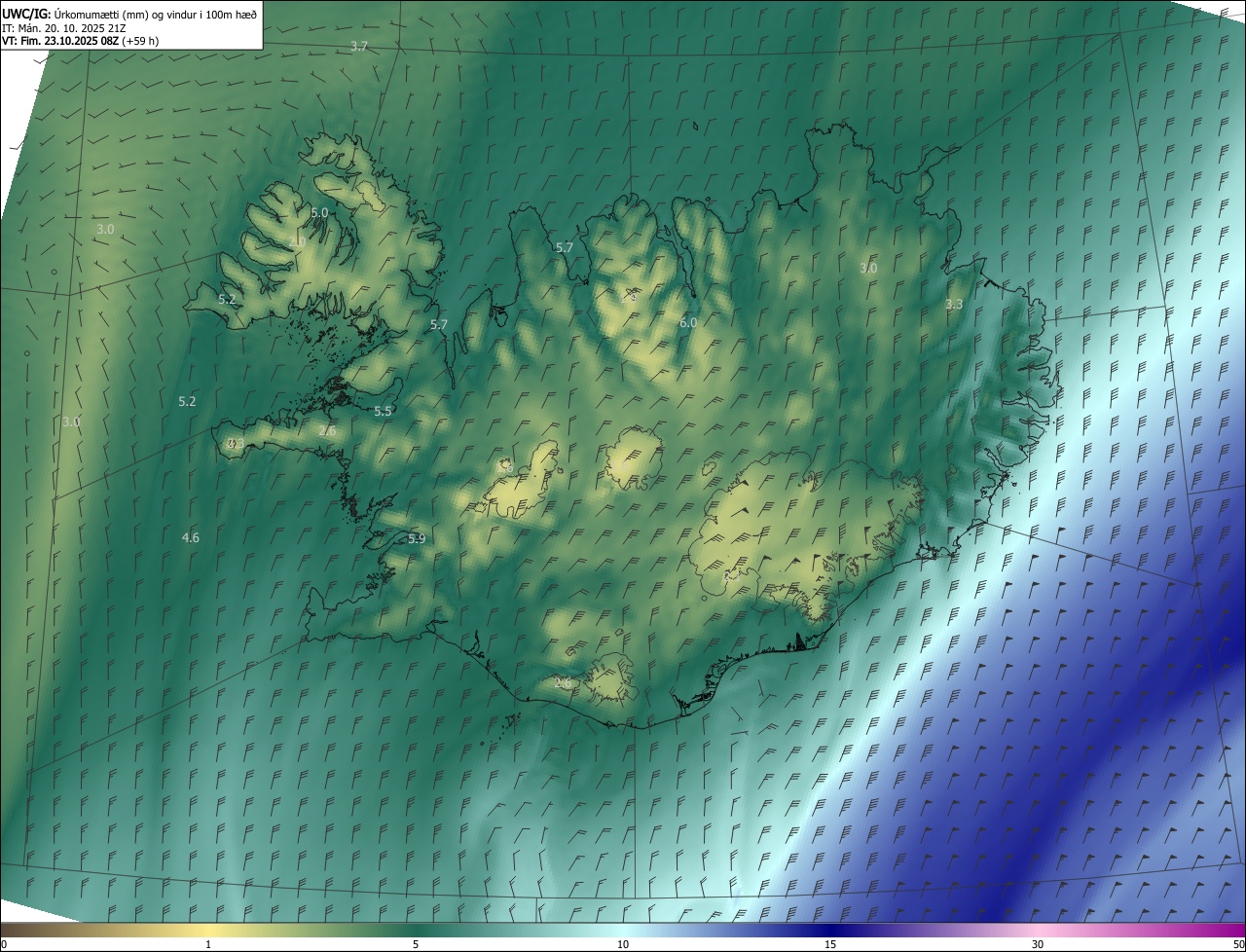The width and height of the screenshot is (1246, 952).
Task: Click the colour scale tick label 10
Action: click(623, 944)
